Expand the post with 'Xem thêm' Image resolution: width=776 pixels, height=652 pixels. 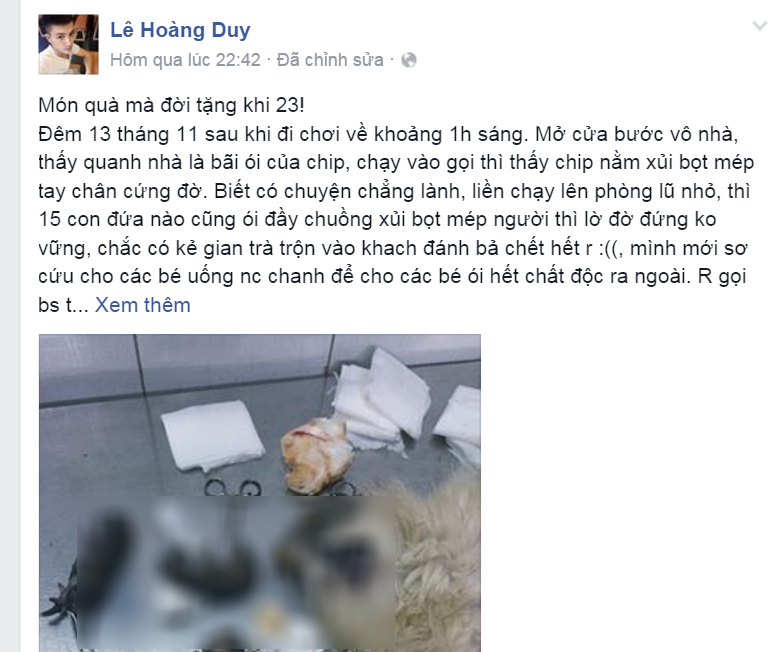point(143,305)
